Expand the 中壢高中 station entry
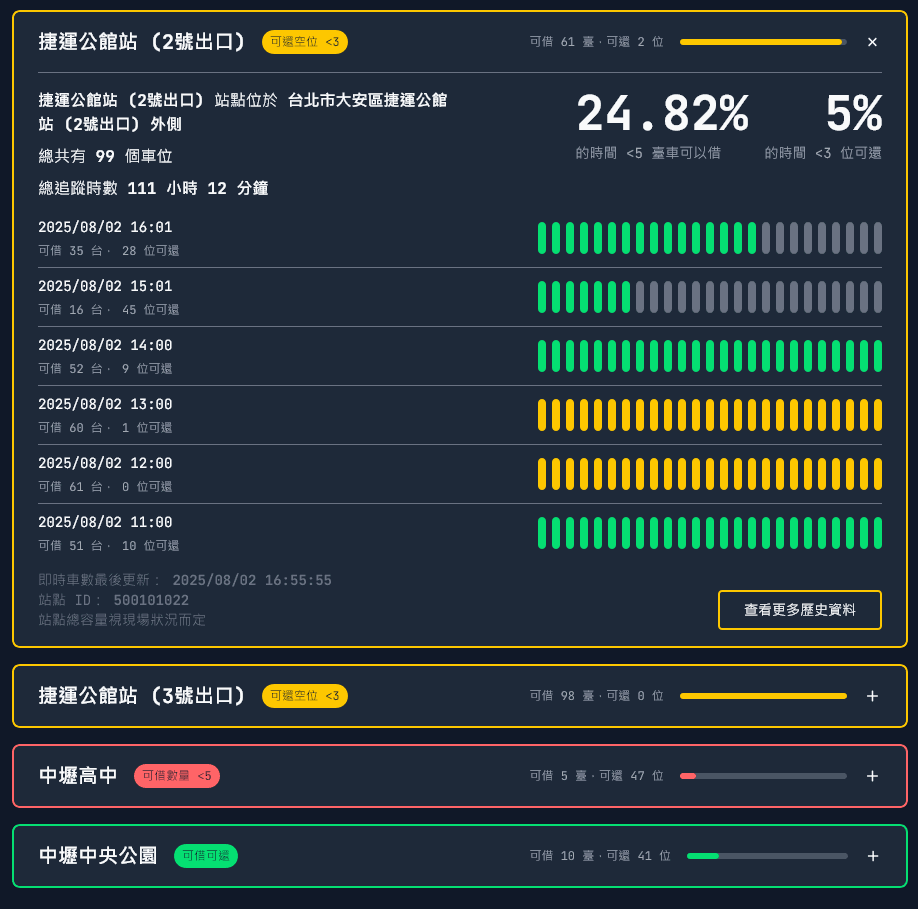The width and height of the screenshot is (918, 909). click(77, 776)
